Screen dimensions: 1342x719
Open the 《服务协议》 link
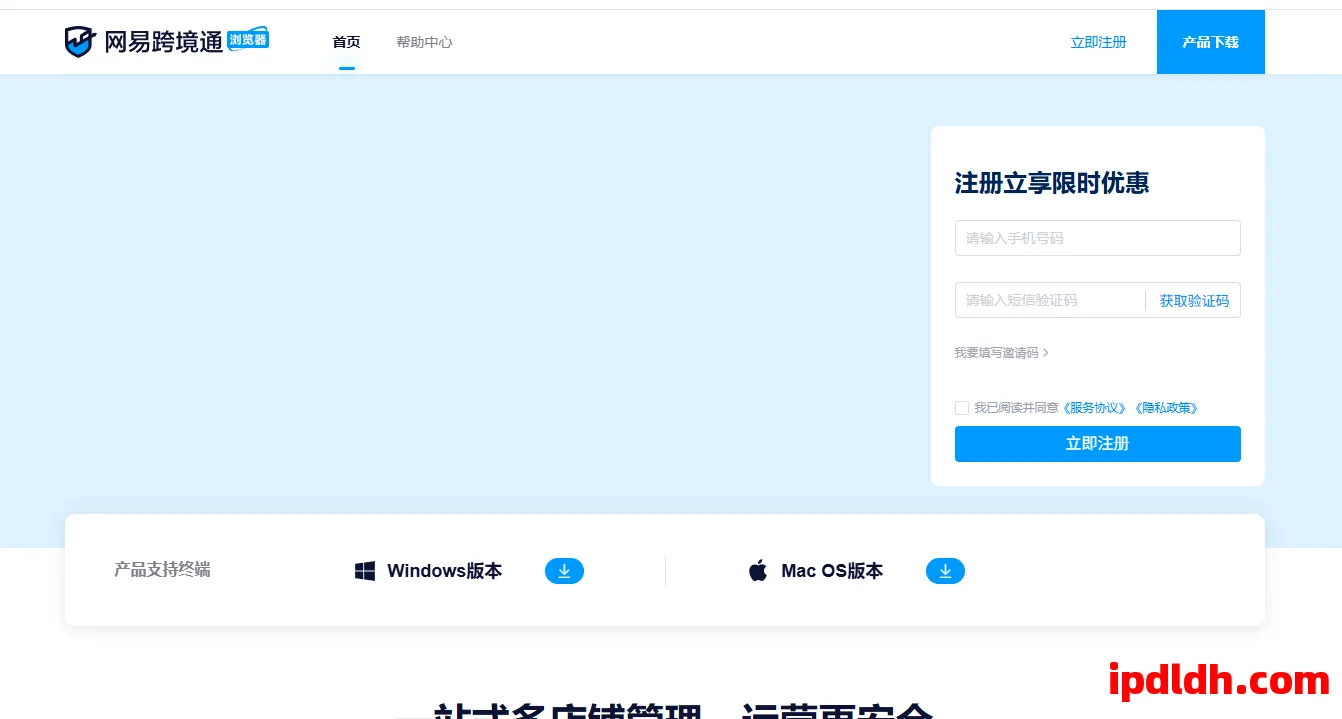[1094, 408]
